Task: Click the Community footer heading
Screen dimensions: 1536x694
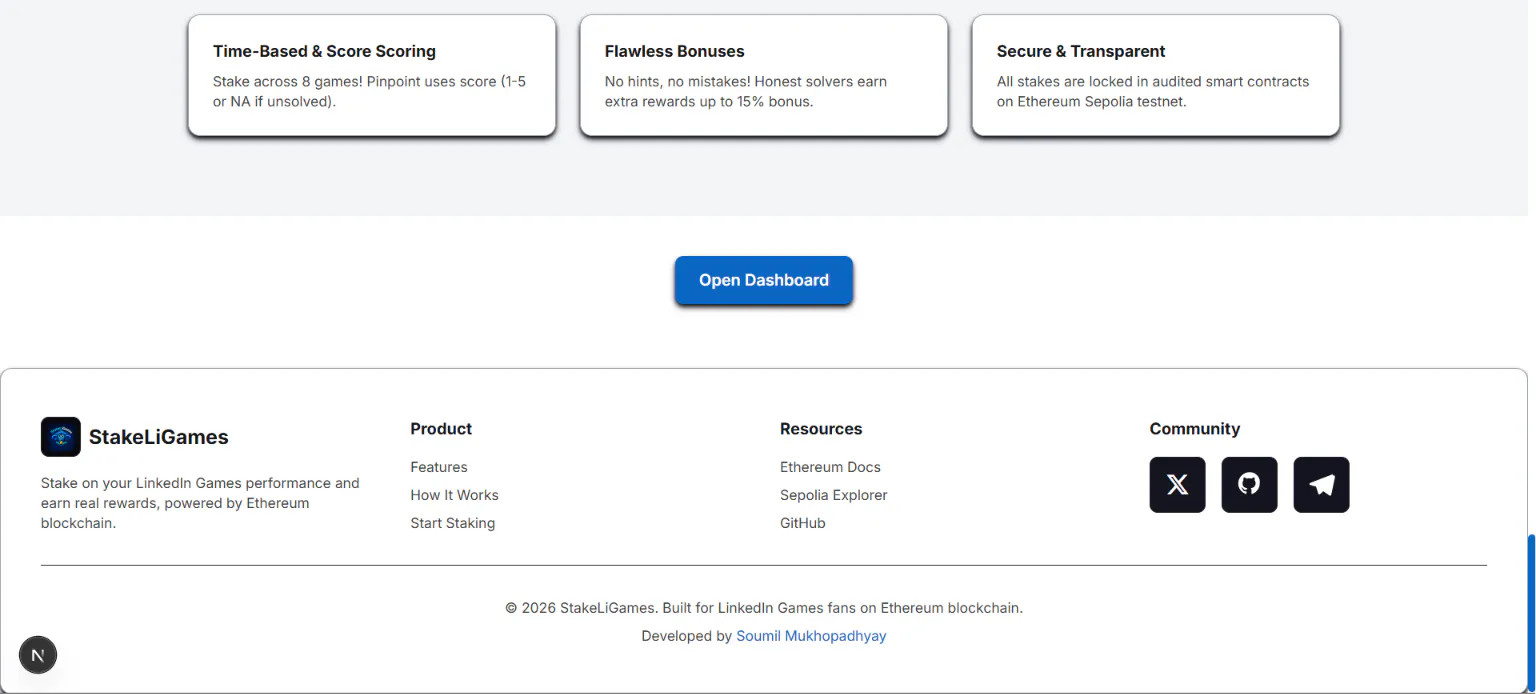Action: coord(1195,429)
